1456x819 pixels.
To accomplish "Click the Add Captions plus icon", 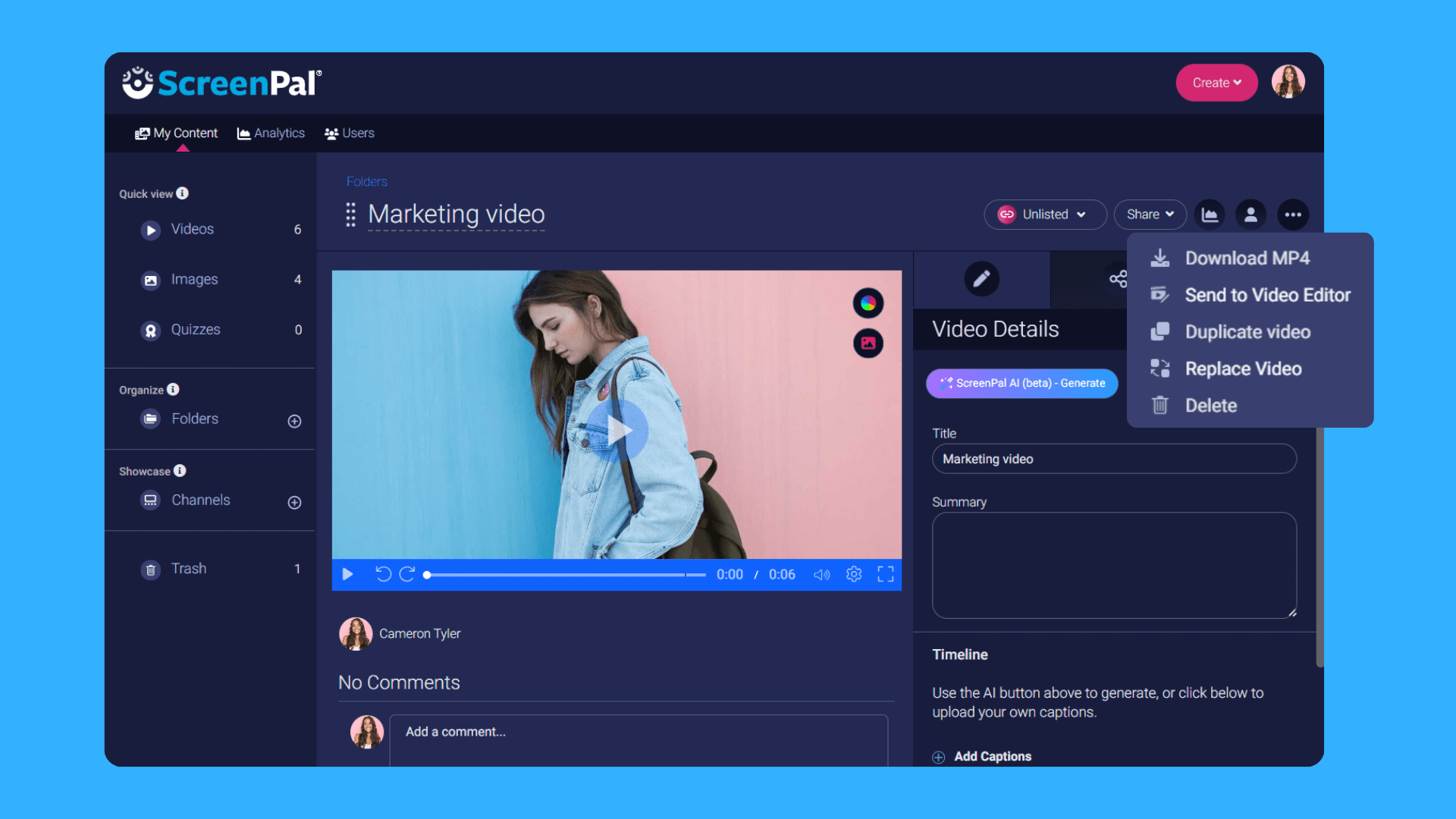I will tap(939, 758).
